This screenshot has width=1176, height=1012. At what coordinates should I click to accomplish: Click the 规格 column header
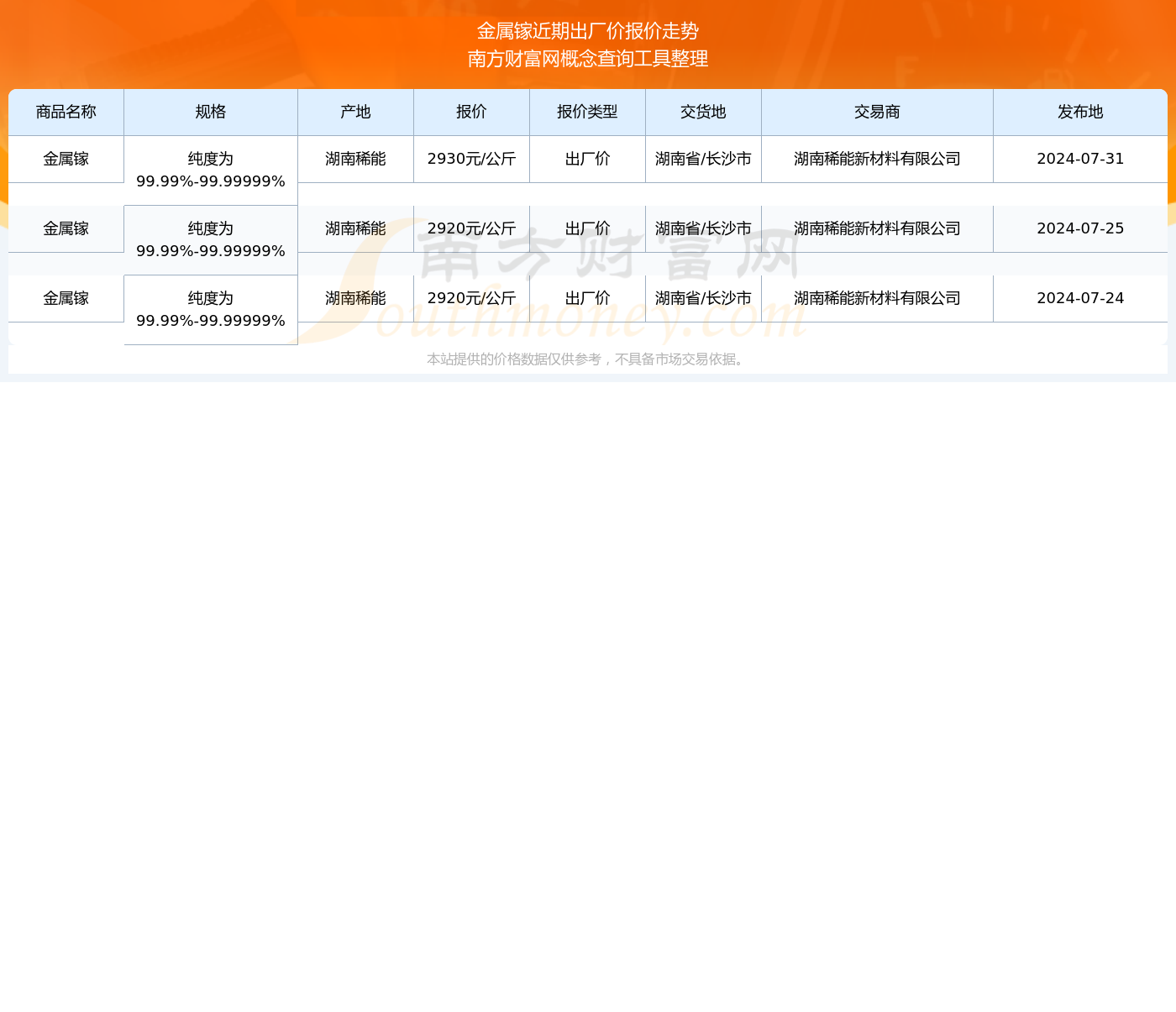[x=211, y=112]
